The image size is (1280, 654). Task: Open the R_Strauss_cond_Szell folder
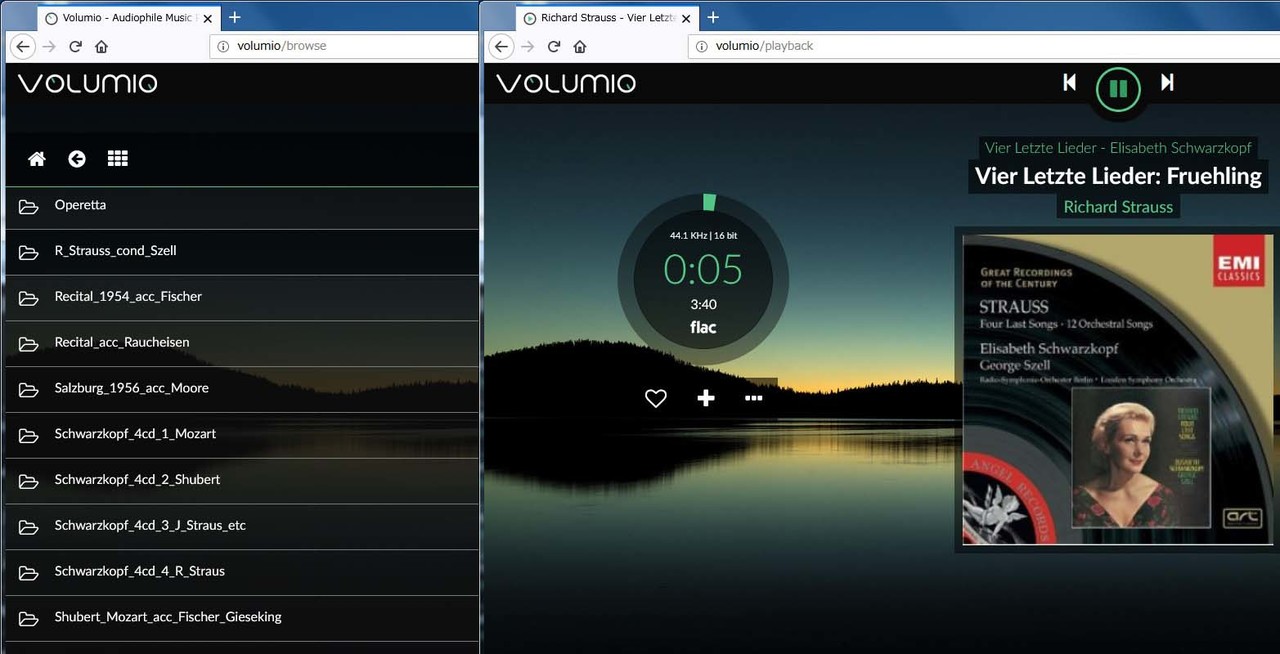(x=115, y=251)
